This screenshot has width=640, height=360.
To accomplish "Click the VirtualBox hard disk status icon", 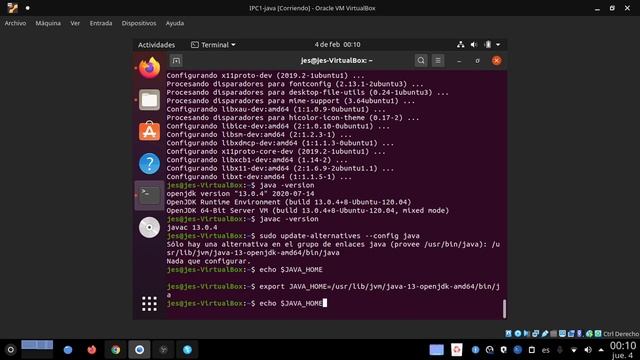I will click(509, 333).
